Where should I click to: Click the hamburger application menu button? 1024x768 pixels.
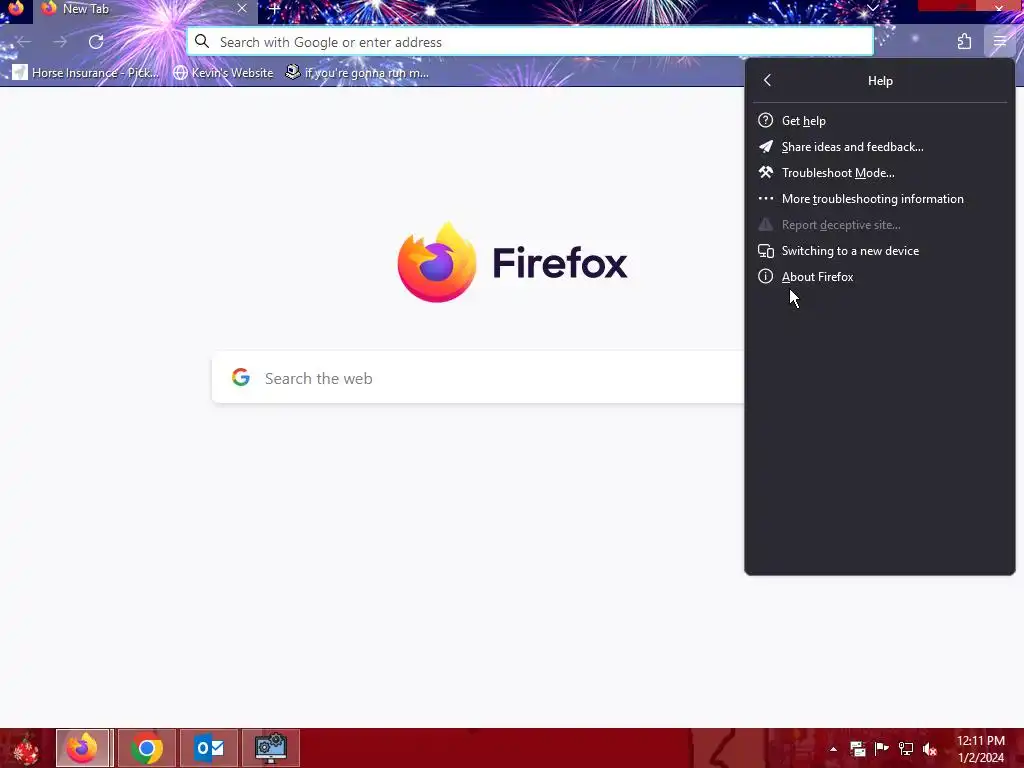pyautogui.click(x=999, y=42)
